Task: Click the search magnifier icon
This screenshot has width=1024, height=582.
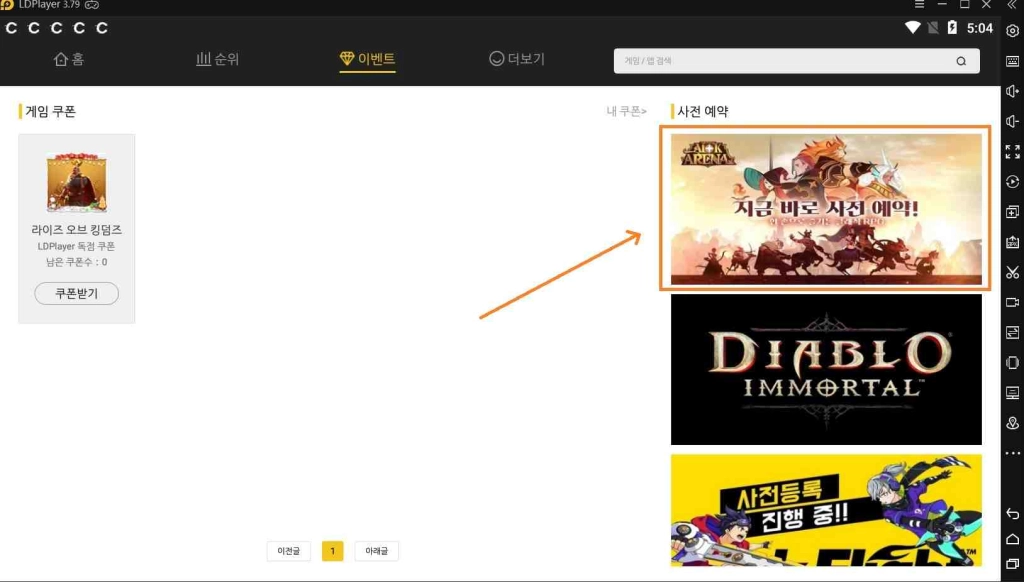Action: pos(961,61)
